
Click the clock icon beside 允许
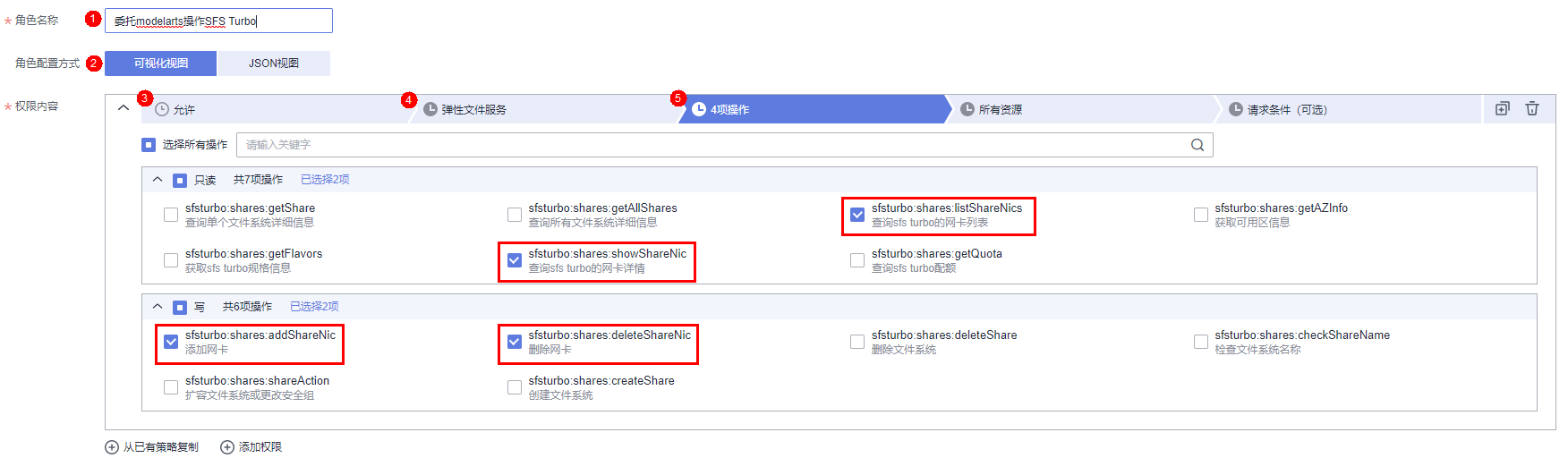pos(162,109)
